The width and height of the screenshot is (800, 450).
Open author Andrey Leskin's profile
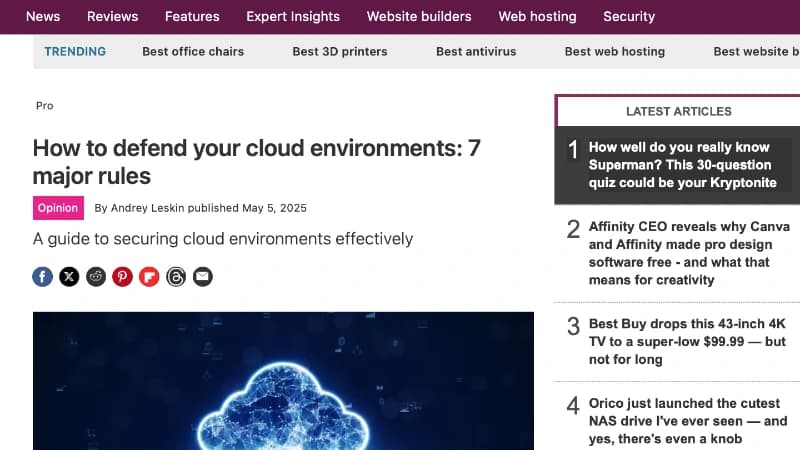147,208
